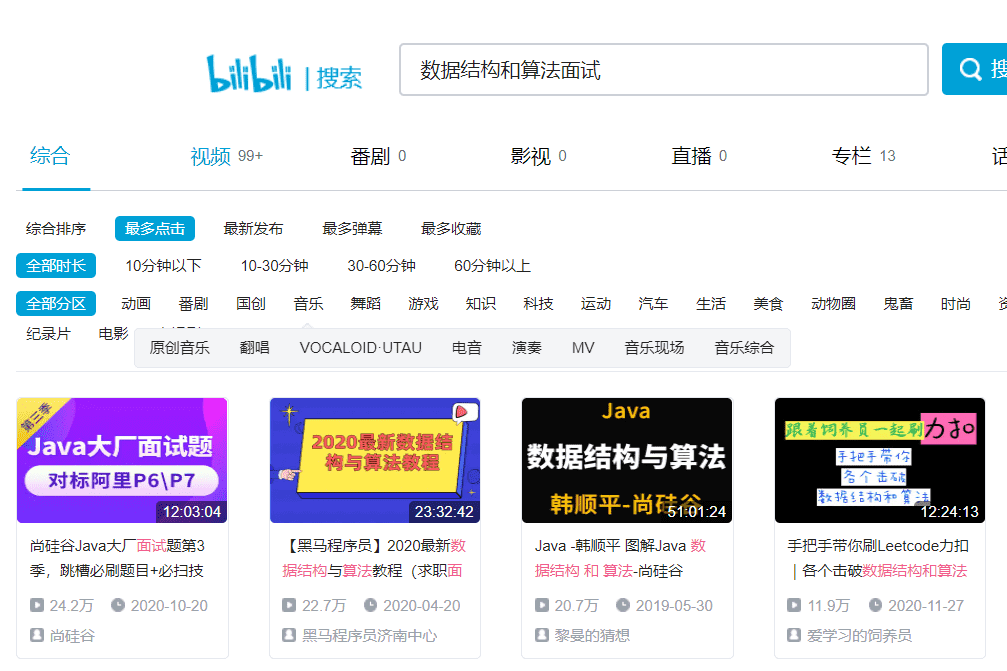
Task: Sort results by 最多收藏
Action: [451, 229]
